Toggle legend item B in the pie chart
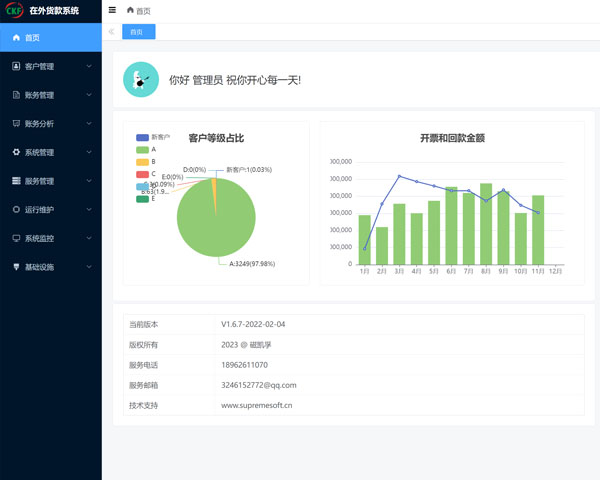This screenshot has height=480, width=600. coord(142,161)
